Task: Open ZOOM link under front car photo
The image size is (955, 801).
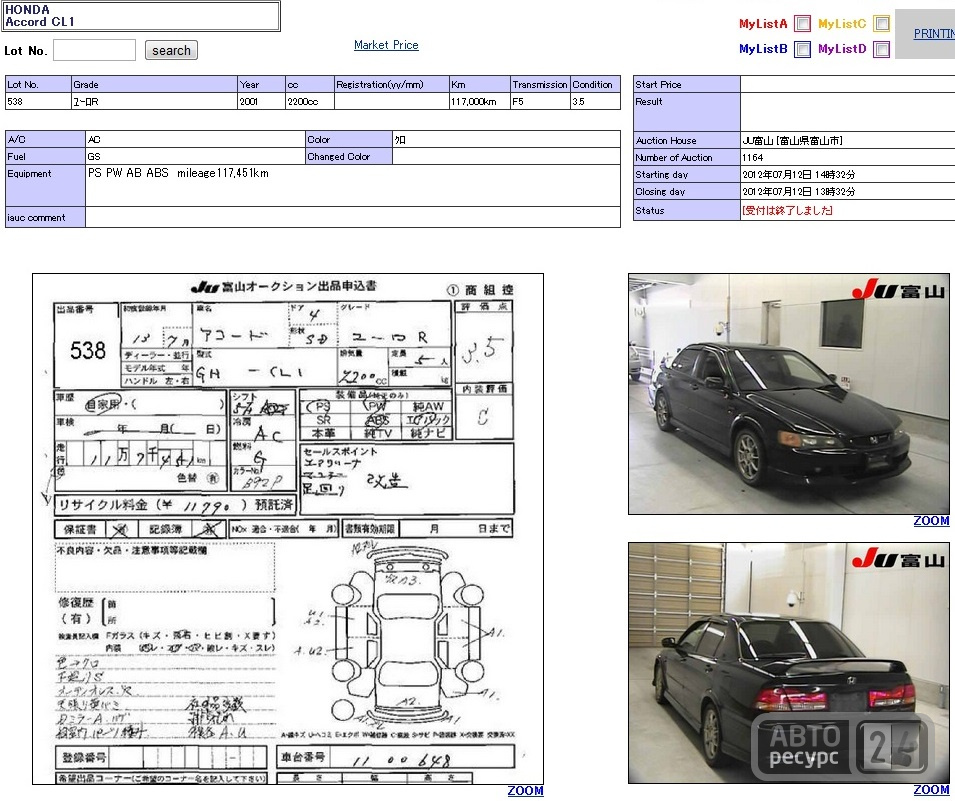Action: pyautogui.click(x=931, y=521)
